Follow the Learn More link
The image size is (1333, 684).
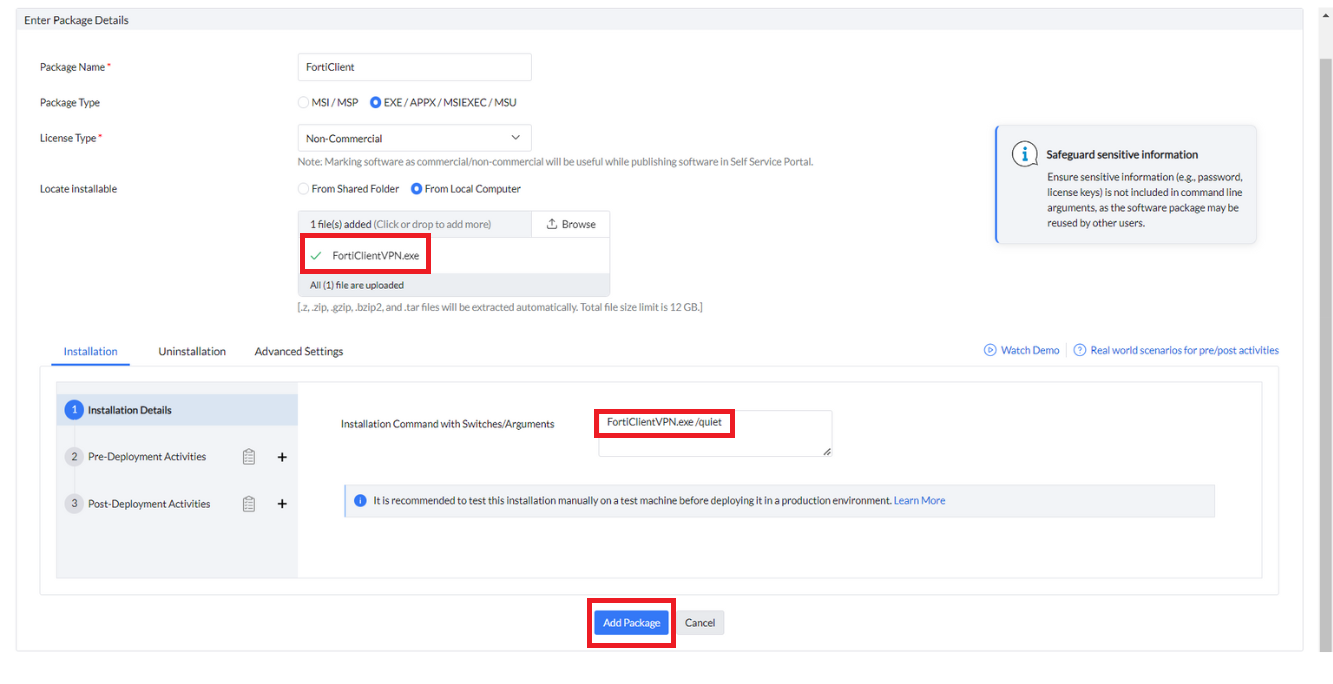point(919,500)
